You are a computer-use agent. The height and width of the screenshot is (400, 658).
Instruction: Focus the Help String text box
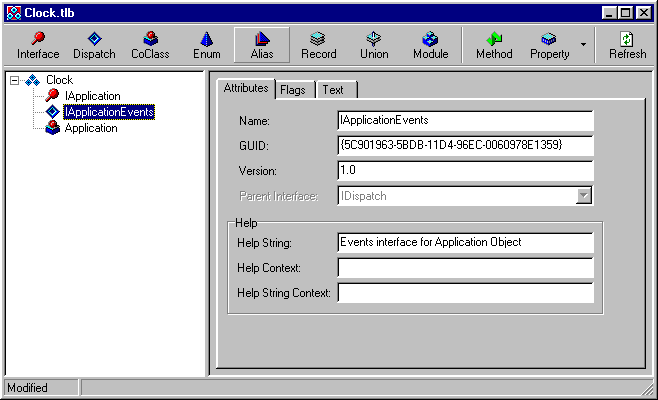tap(465, 242)
